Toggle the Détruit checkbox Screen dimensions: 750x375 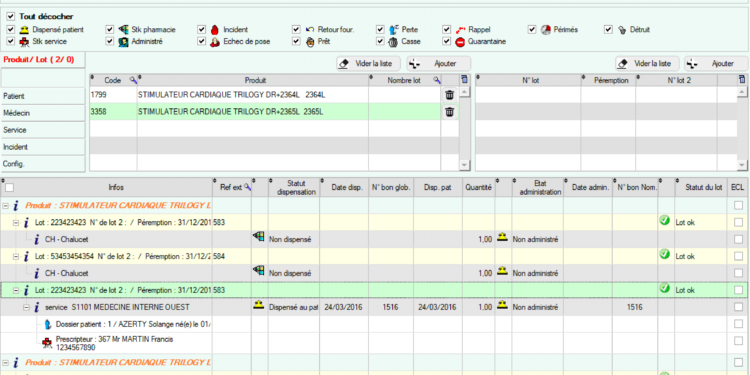pyautogui.click(x=608, y=30)
